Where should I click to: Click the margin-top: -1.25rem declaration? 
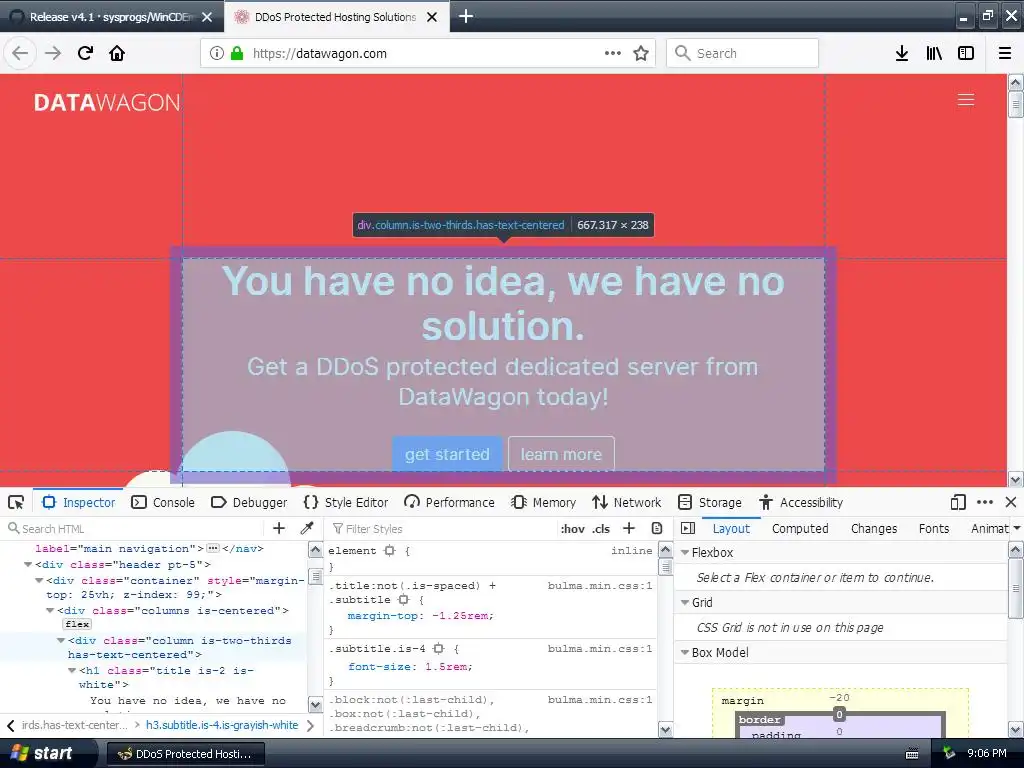421,616
